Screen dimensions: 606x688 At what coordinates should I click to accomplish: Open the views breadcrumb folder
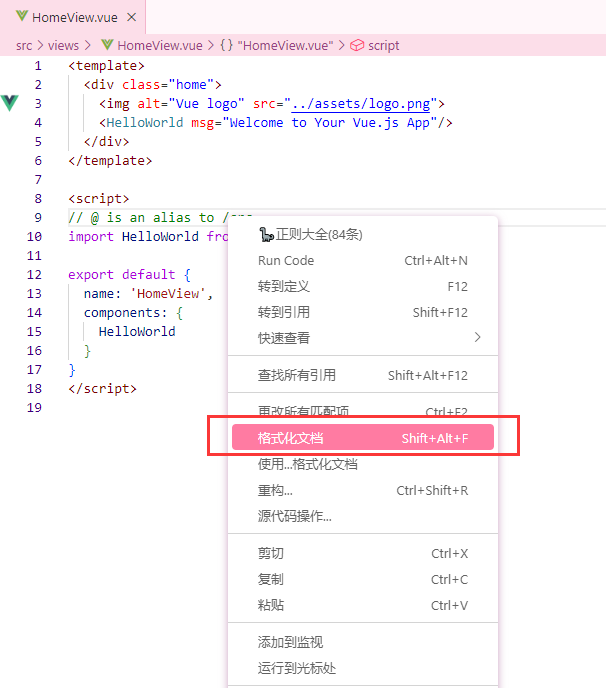tap(63, 45)
